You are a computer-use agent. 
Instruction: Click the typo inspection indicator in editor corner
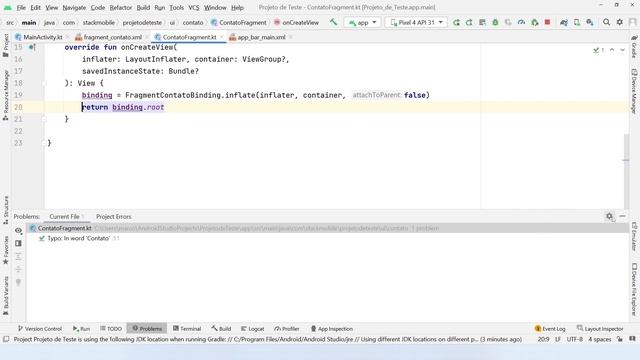(598, 50)
